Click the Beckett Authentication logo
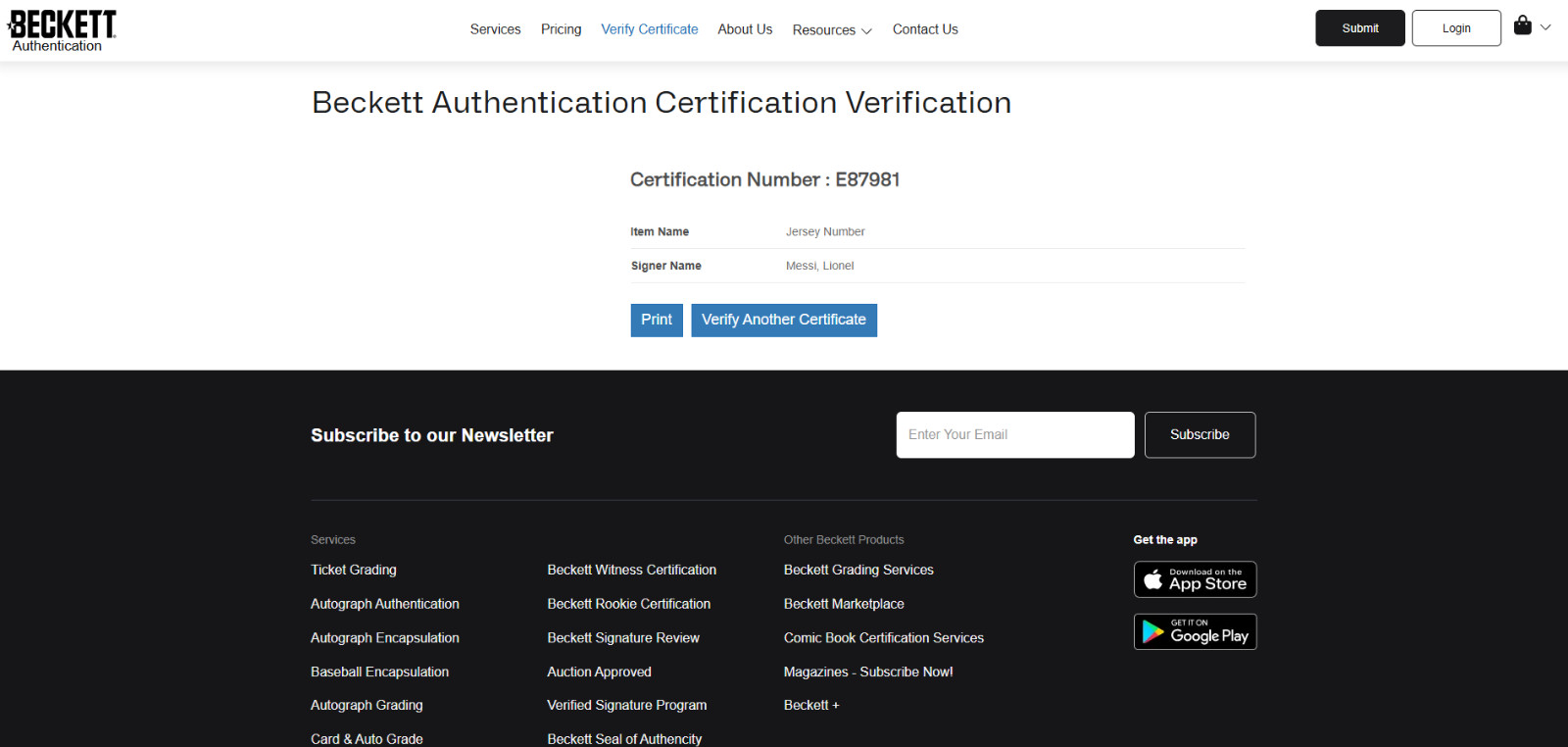 (x=61, y=29)
